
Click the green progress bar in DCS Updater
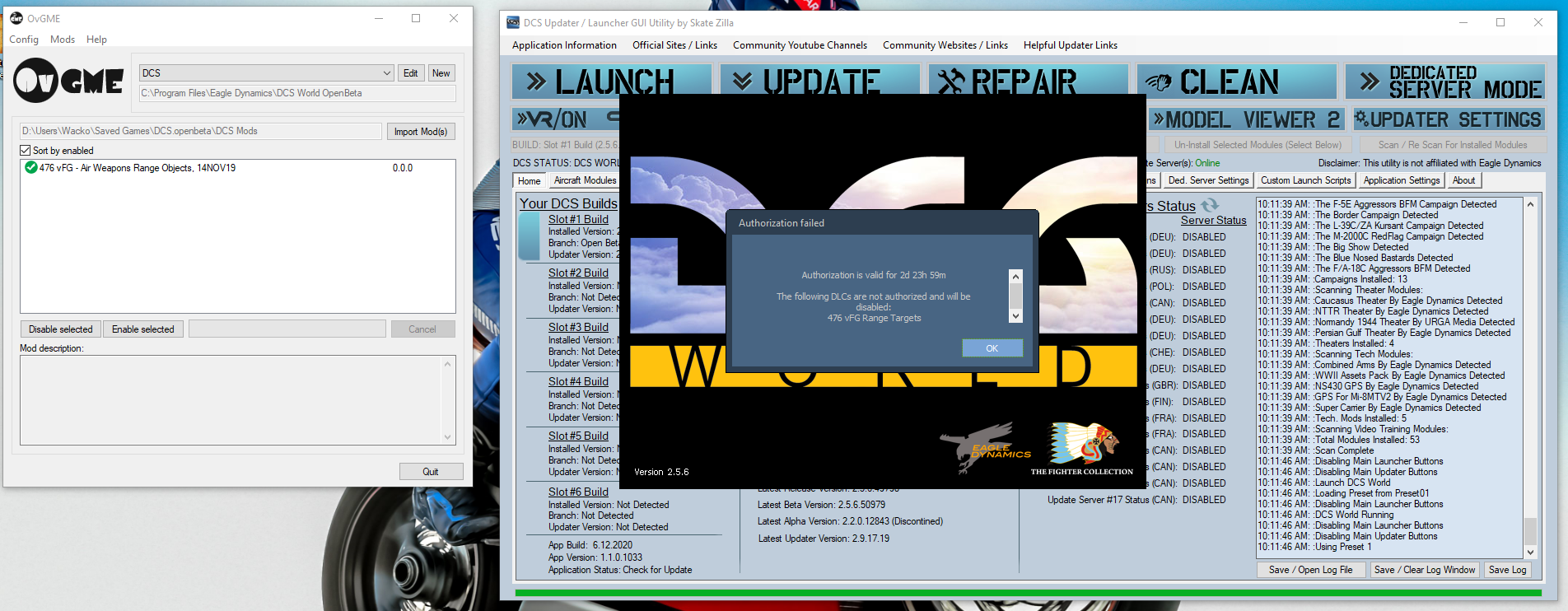[x=1029, y=593]
